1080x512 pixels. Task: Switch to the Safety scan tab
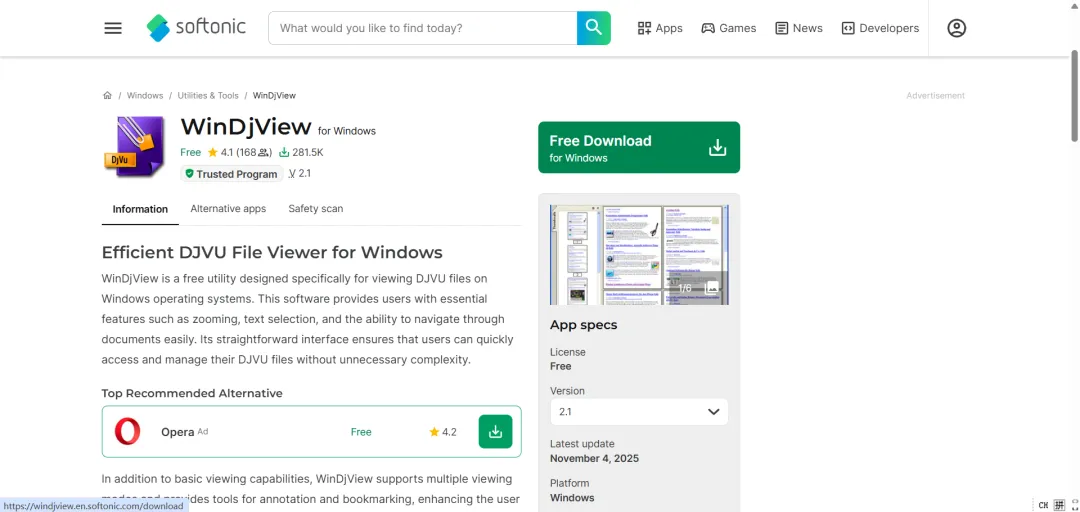coord(315,209)
